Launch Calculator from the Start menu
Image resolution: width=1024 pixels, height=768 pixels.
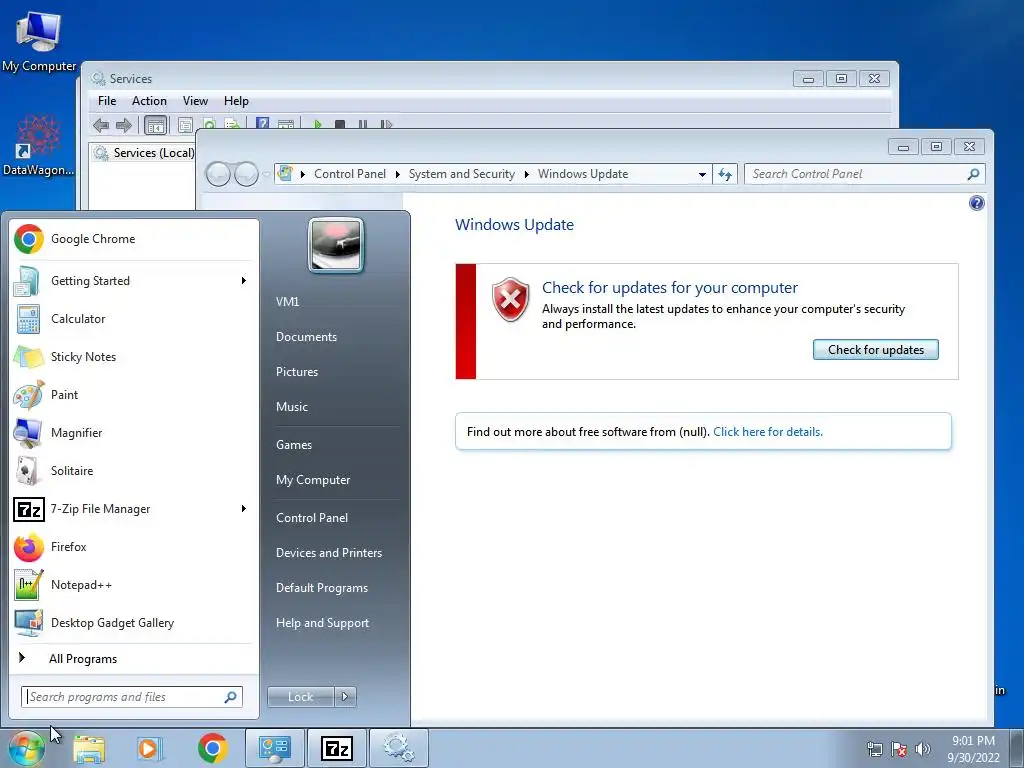(133, 319)
